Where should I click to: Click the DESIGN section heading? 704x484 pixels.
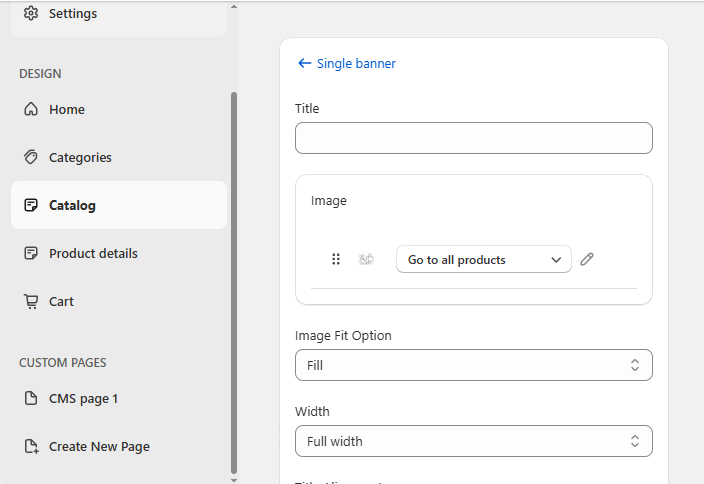pos(40,74)
